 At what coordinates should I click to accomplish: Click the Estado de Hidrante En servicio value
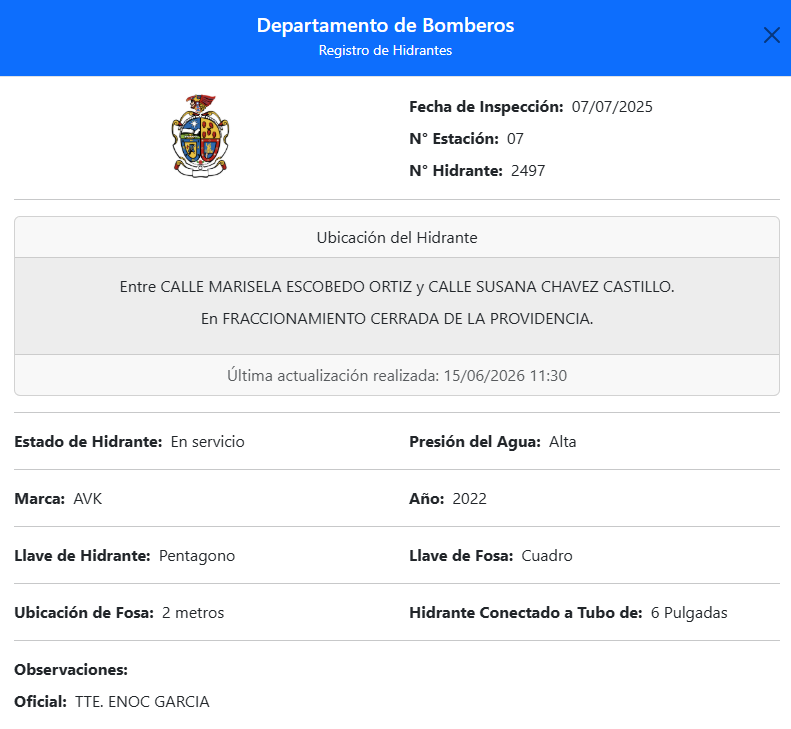pos(207,442)
